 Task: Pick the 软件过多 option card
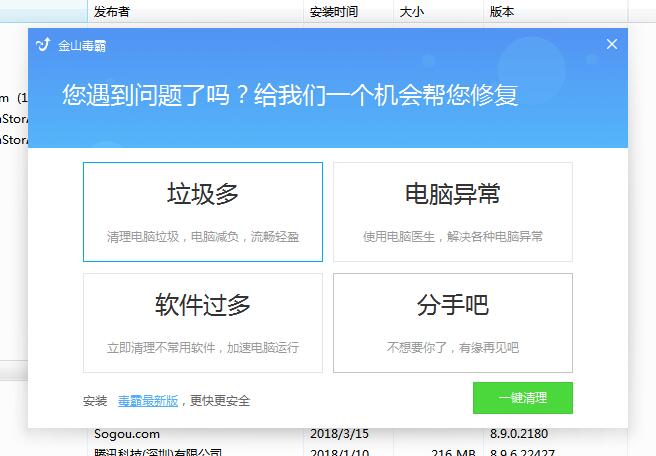[203, 323]
